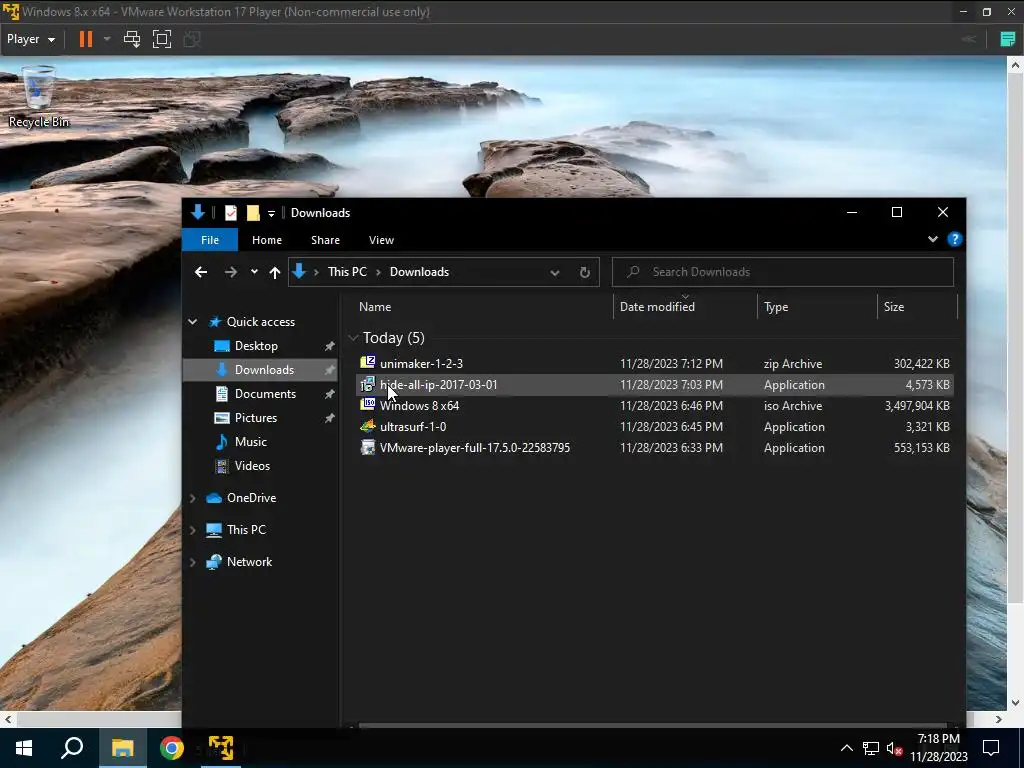Switch to the Share ribbon tab
The width and height of the screenshot is (1024, 768).
[x=325, y=240]
